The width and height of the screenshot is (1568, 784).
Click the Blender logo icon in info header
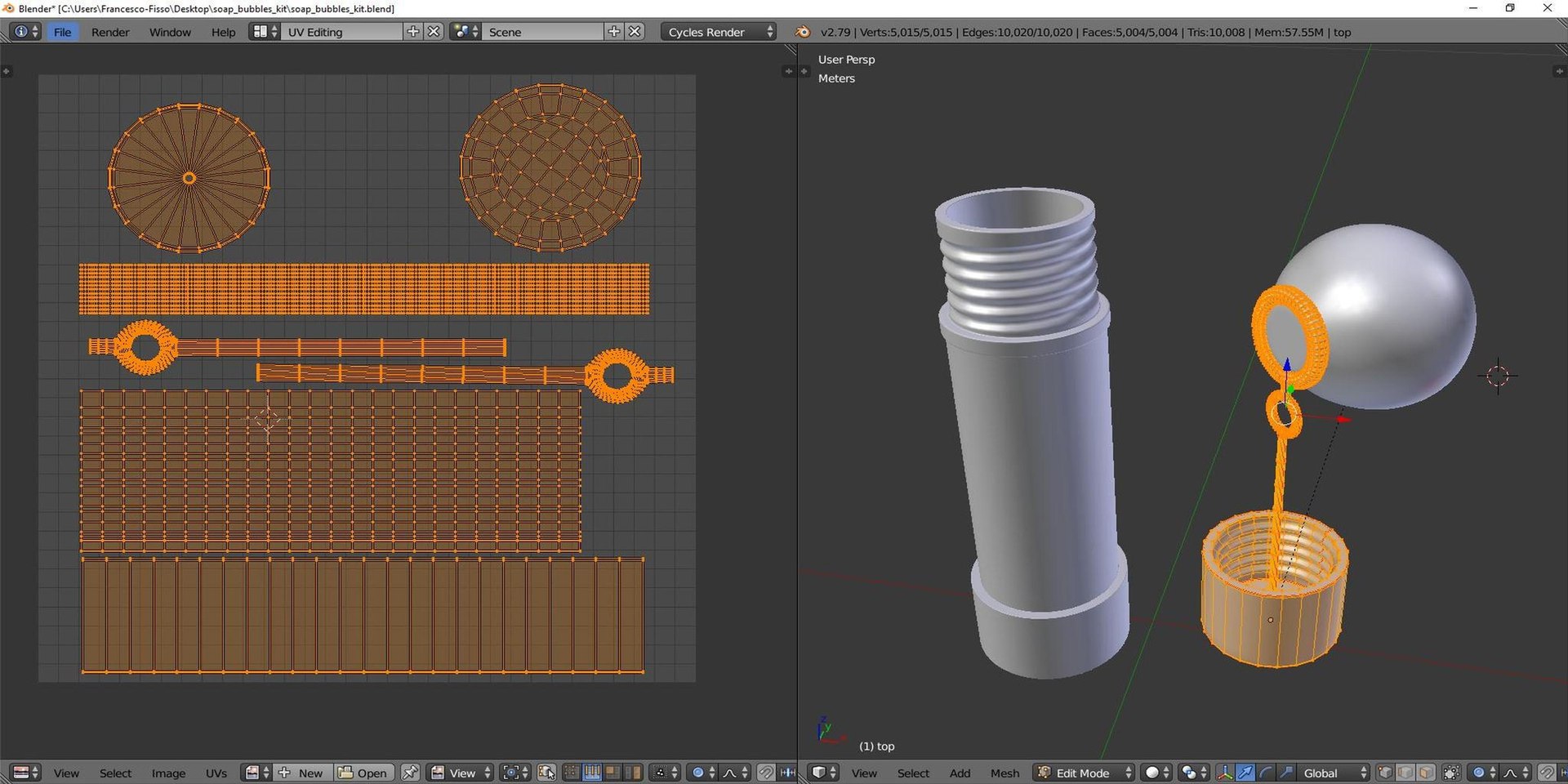(803, 32)
